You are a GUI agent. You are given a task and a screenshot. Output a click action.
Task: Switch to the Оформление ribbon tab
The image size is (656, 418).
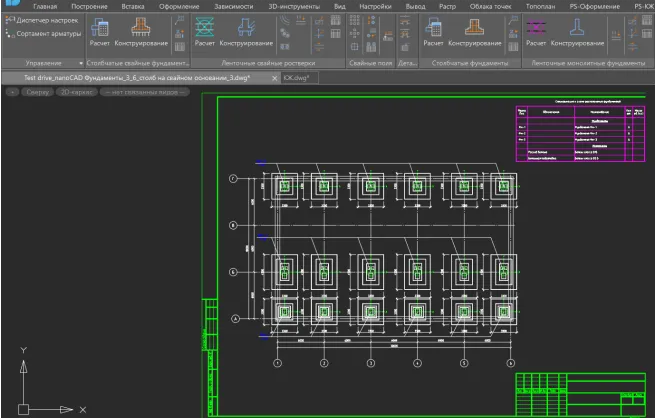pyautogui.click(x=178, y=6)
